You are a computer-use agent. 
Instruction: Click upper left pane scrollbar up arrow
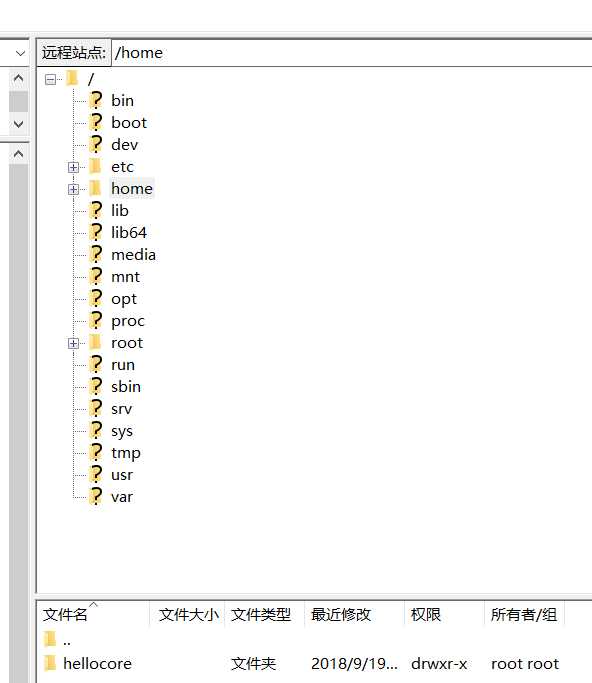pyautogui.click(x=19, y=79)
